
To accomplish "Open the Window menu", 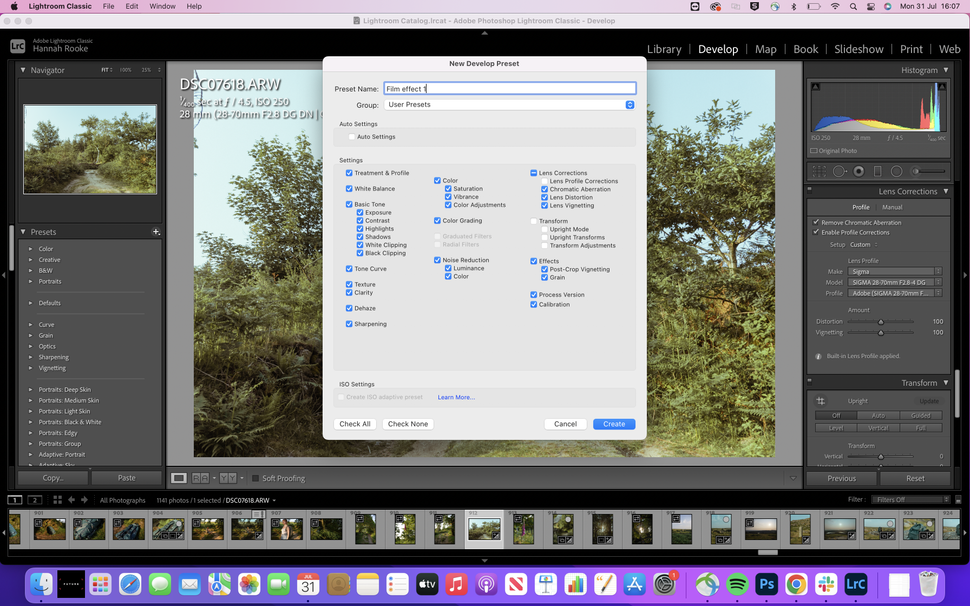I will pos(162,6).
